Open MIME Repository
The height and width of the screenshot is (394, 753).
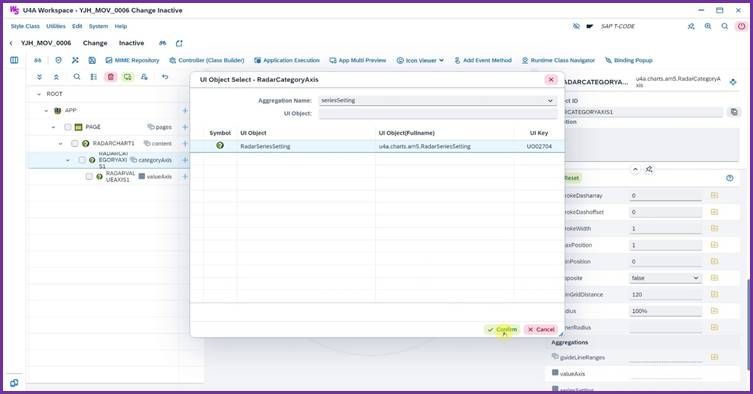132,61
